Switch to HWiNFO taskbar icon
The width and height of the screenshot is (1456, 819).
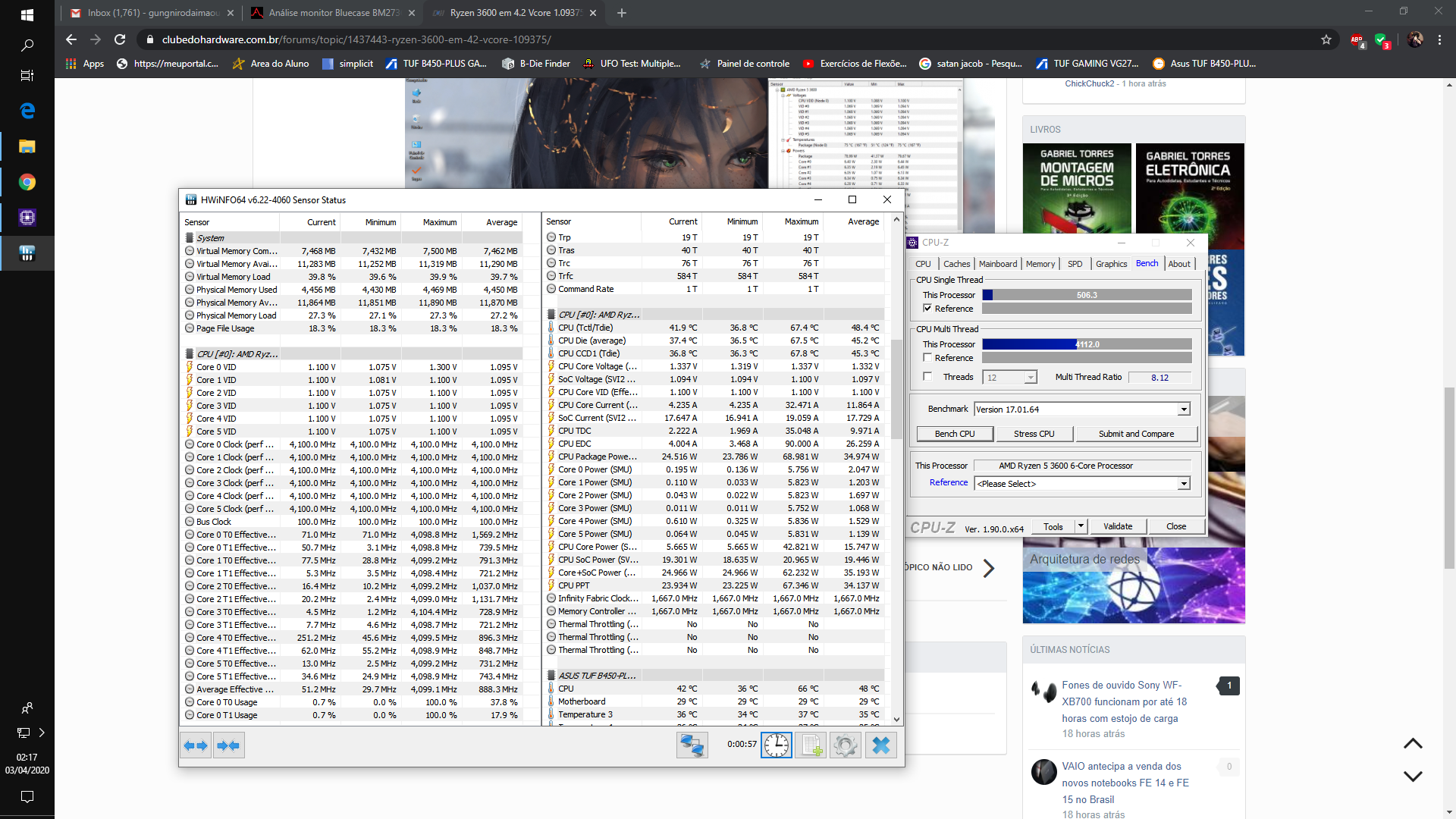pyautogui.click(x=27, y=253)
